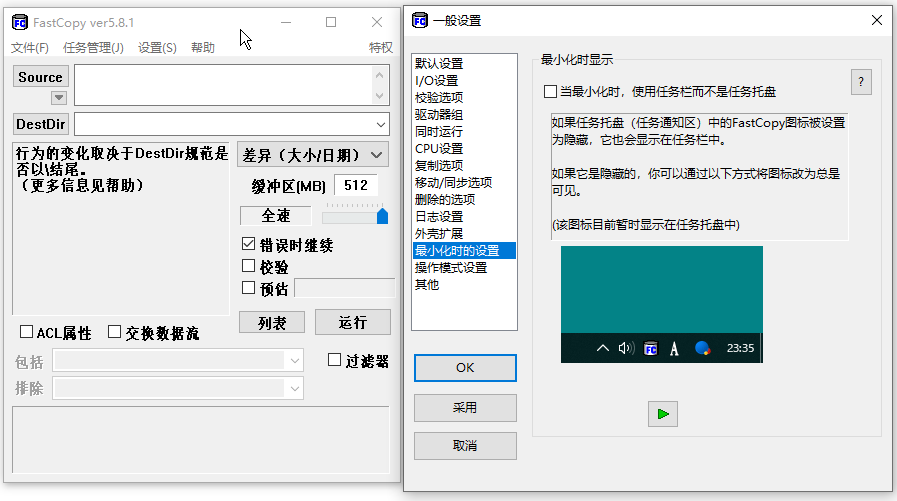Toggle 错误时继续 checkbox
Viewport: 897px width, 501px height.
point(248,244)
